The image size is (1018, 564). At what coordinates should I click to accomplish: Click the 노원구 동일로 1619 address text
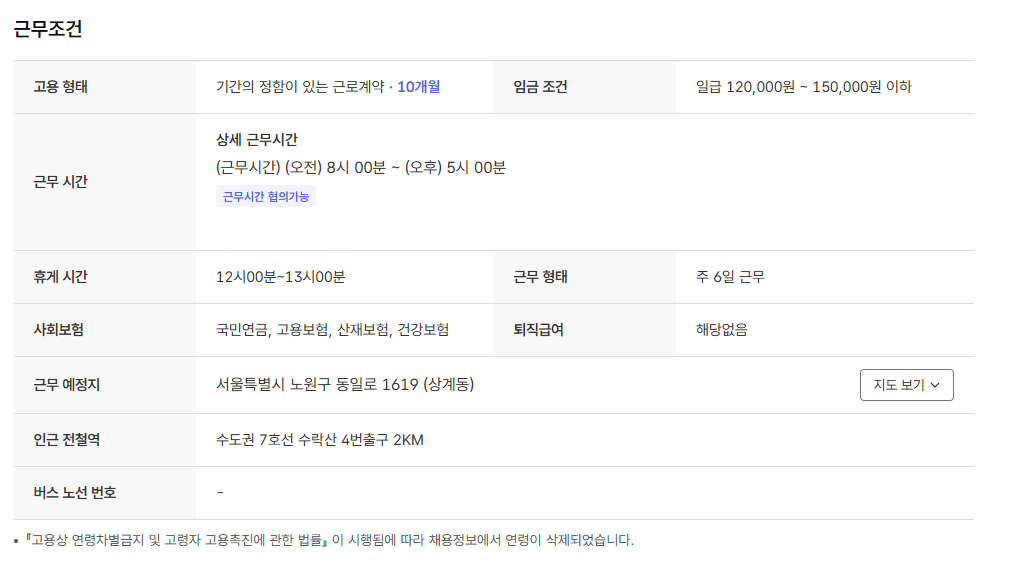tap(344, 385)
